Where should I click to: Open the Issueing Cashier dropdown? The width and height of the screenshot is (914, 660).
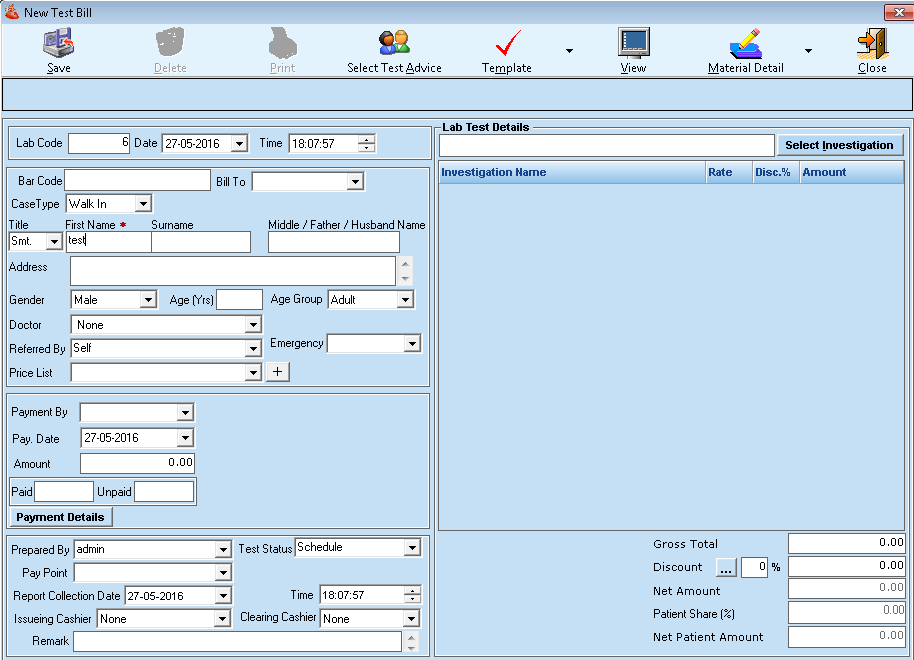[222, 619]
